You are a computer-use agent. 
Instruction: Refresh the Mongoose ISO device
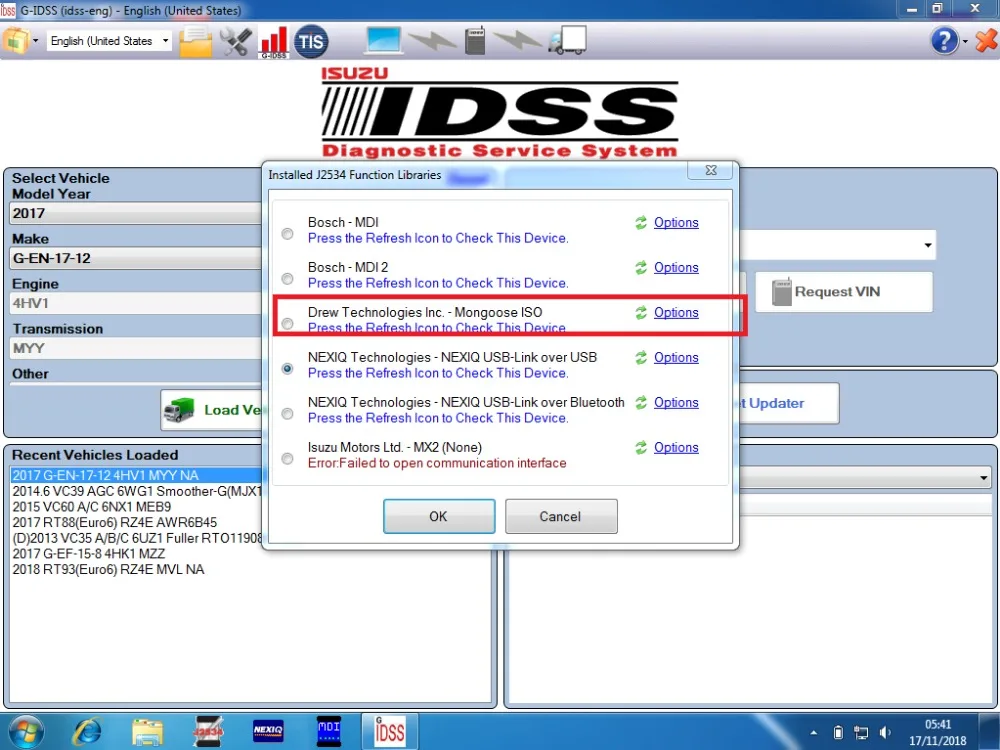click(641, 312)
